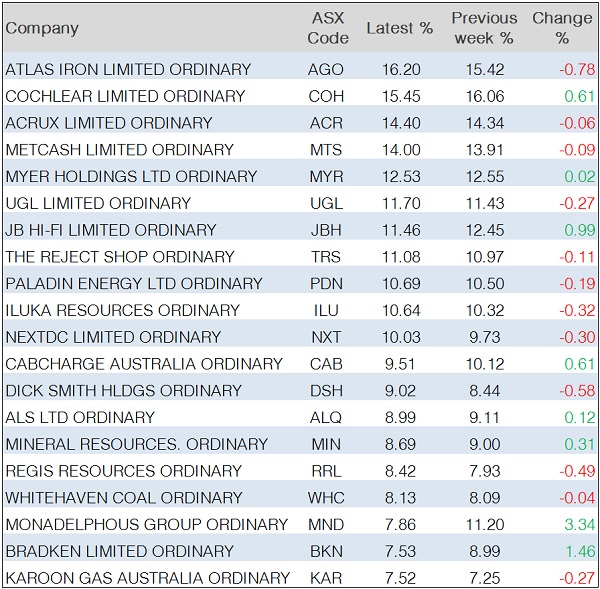Click the PDN ticker code
The height and width of the screenshot is (589, 600).
(x=327, y=284)
